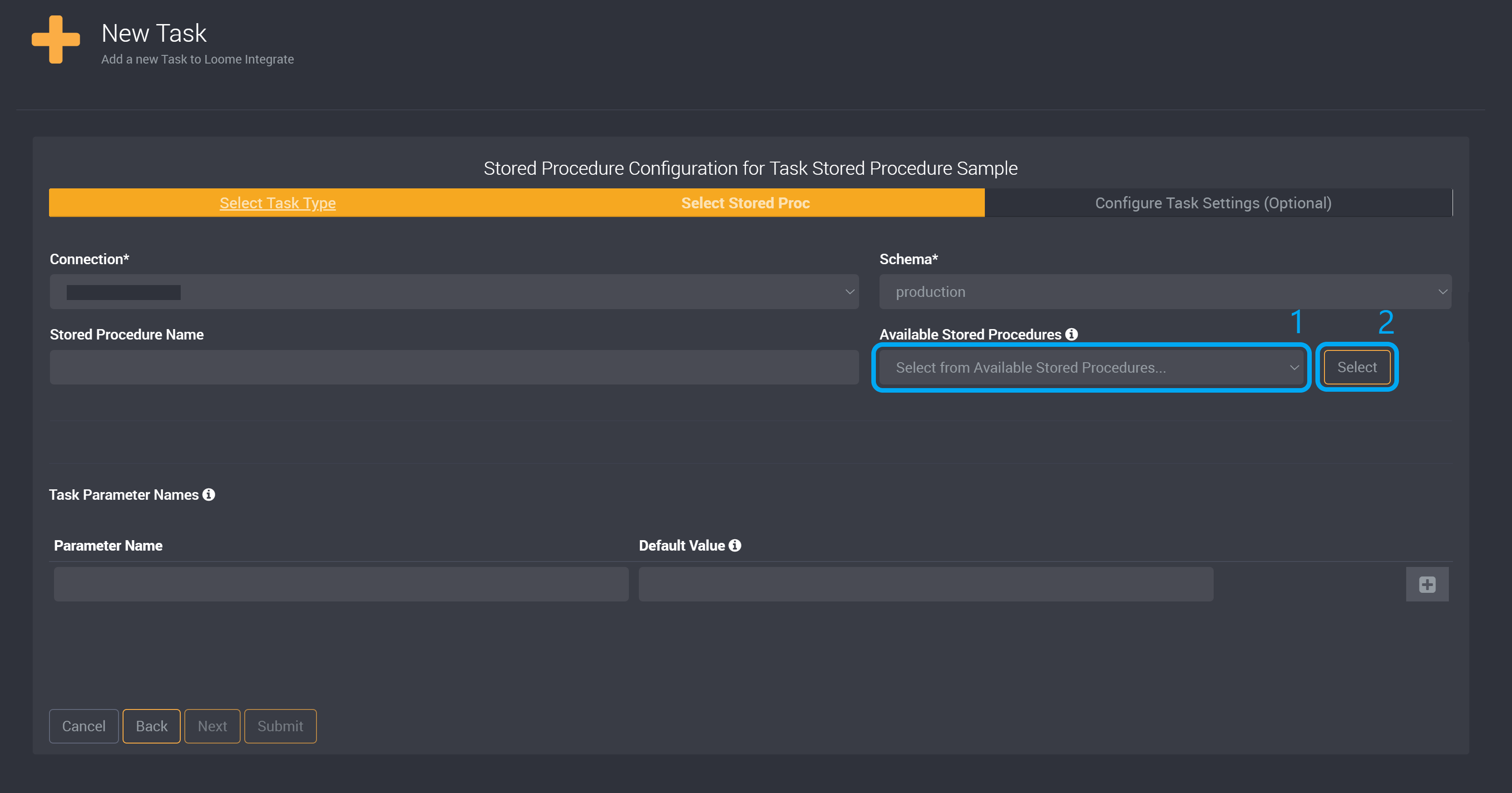Open Configure Task Settings (Optional) step
Screen dimensions: 1512x793
tap(1213, 203)
